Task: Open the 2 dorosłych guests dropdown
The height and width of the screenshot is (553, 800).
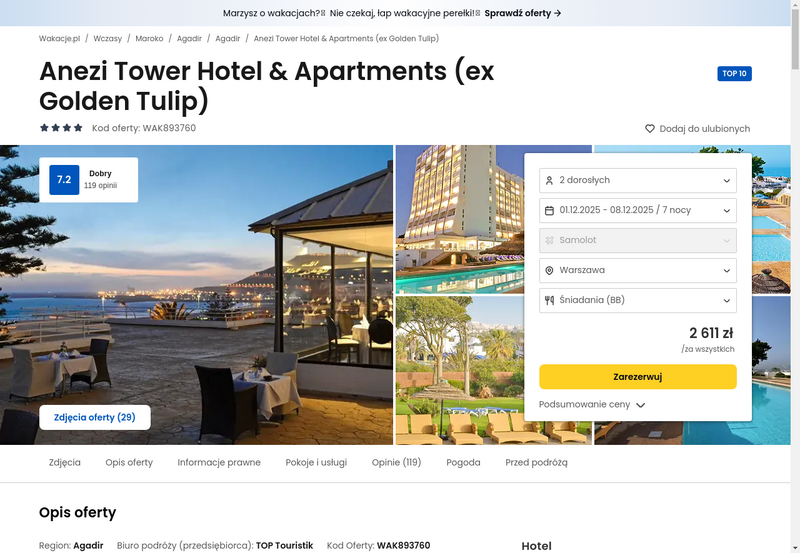Action: pyautogui.click(x=638, y=181)
